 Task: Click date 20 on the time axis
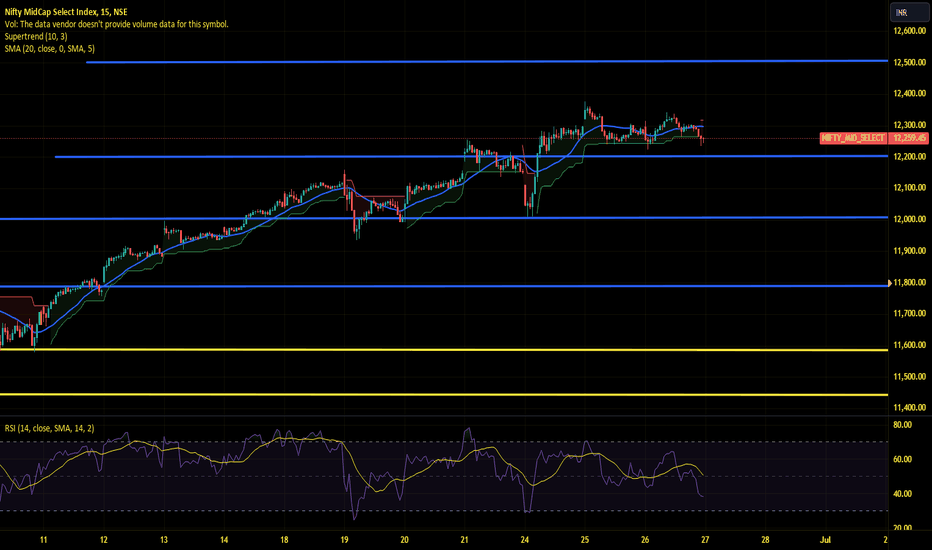404,540
